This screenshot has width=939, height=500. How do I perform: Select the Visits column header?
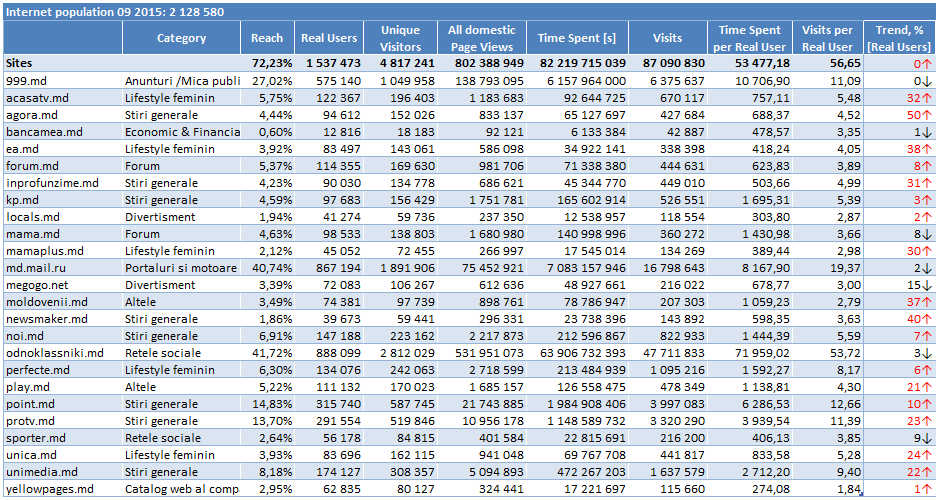(x=668, y=38)
